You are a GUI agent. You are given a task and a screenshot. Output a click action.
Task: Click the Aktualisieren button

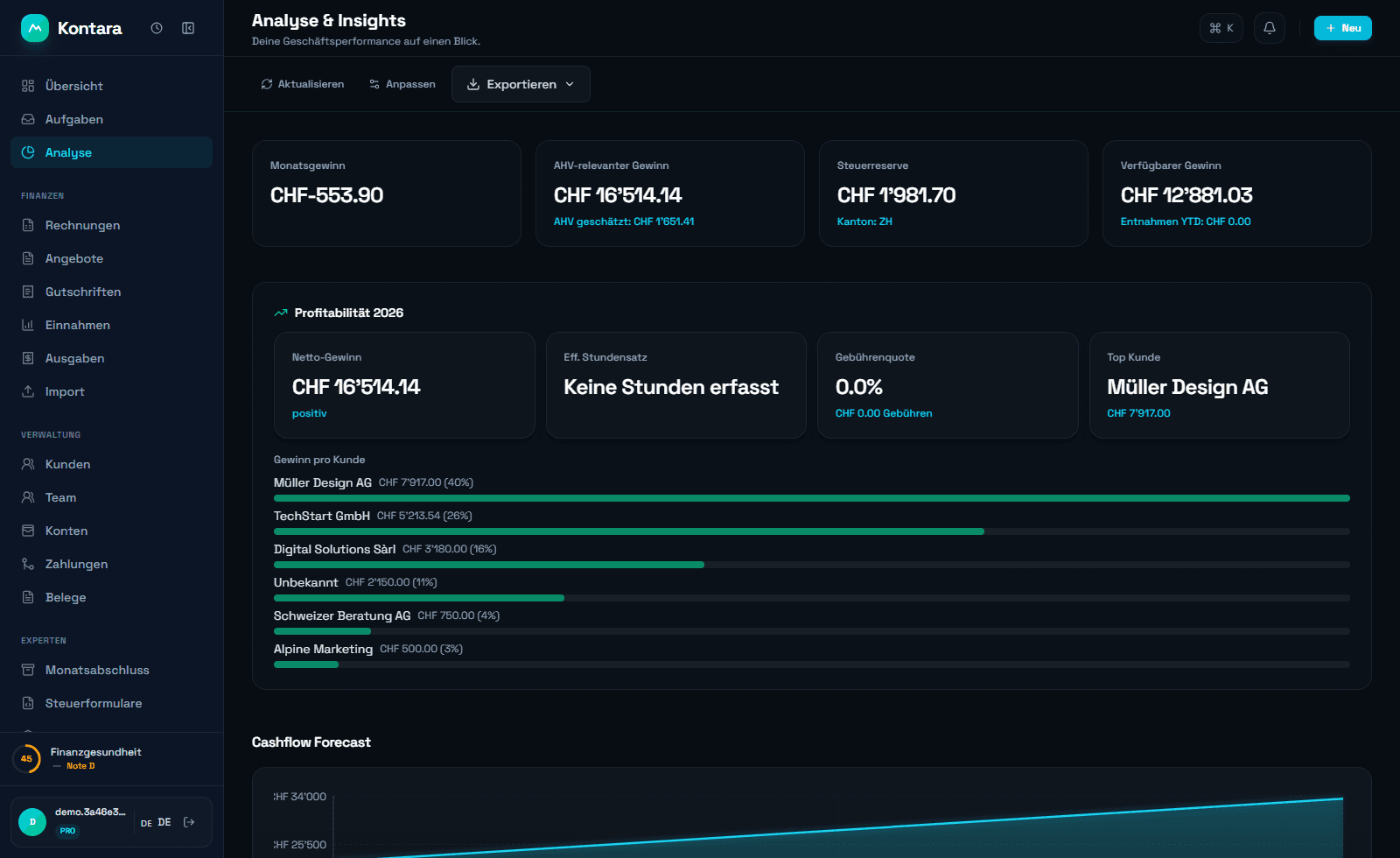click(303, 84)
